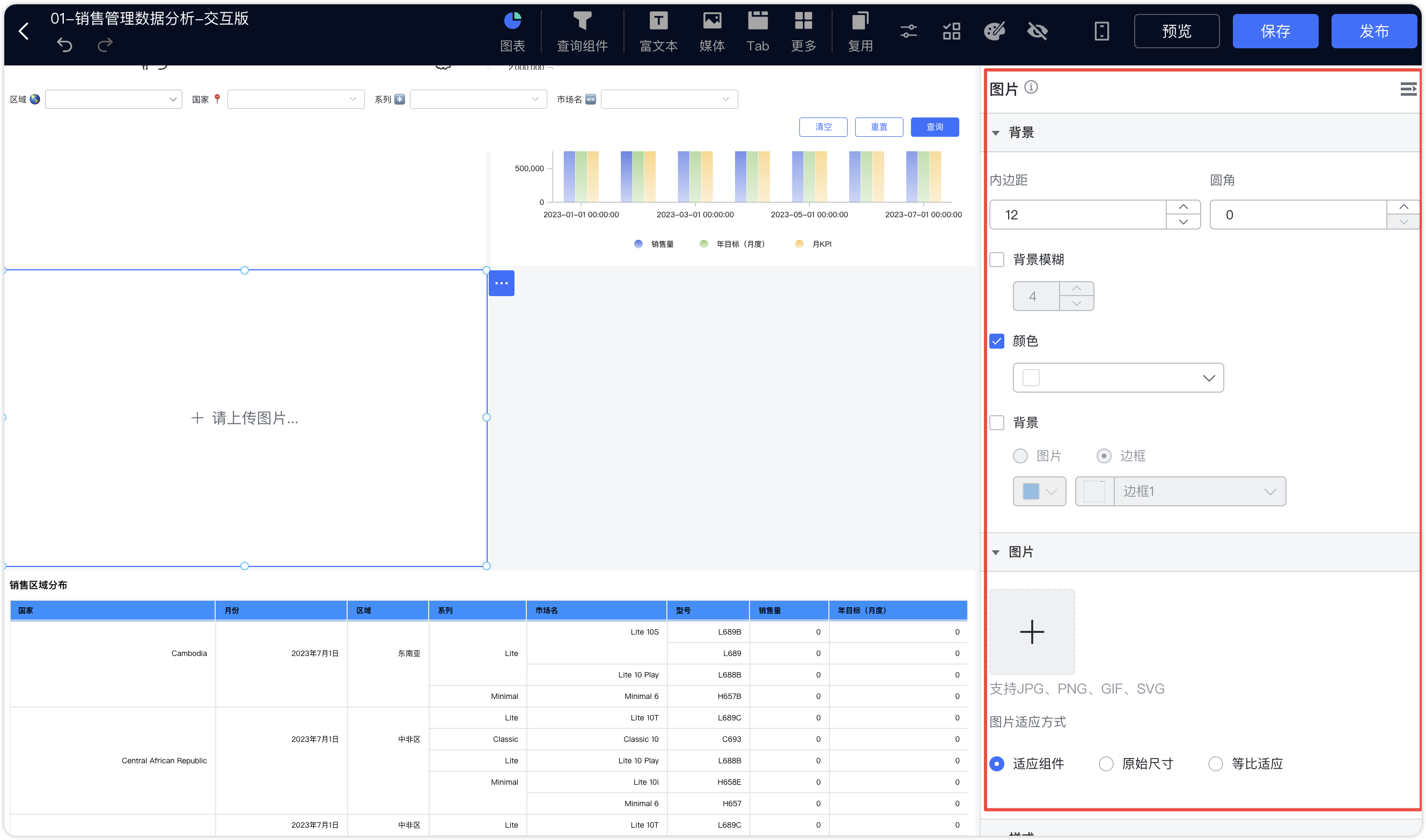Open the theme palette icon

click(x=995, y=31)
